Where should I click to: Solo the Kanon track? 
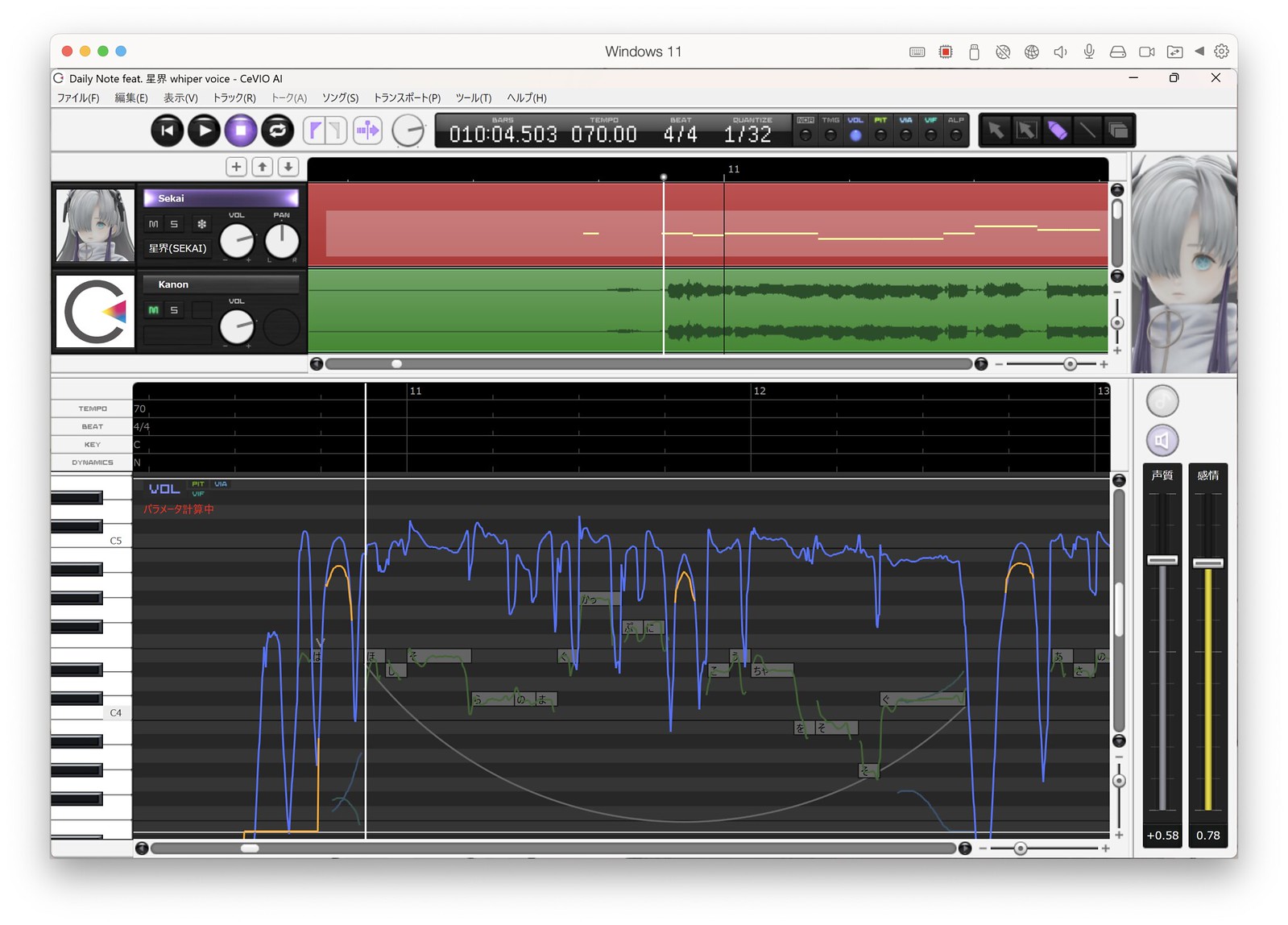click(174, 310)
